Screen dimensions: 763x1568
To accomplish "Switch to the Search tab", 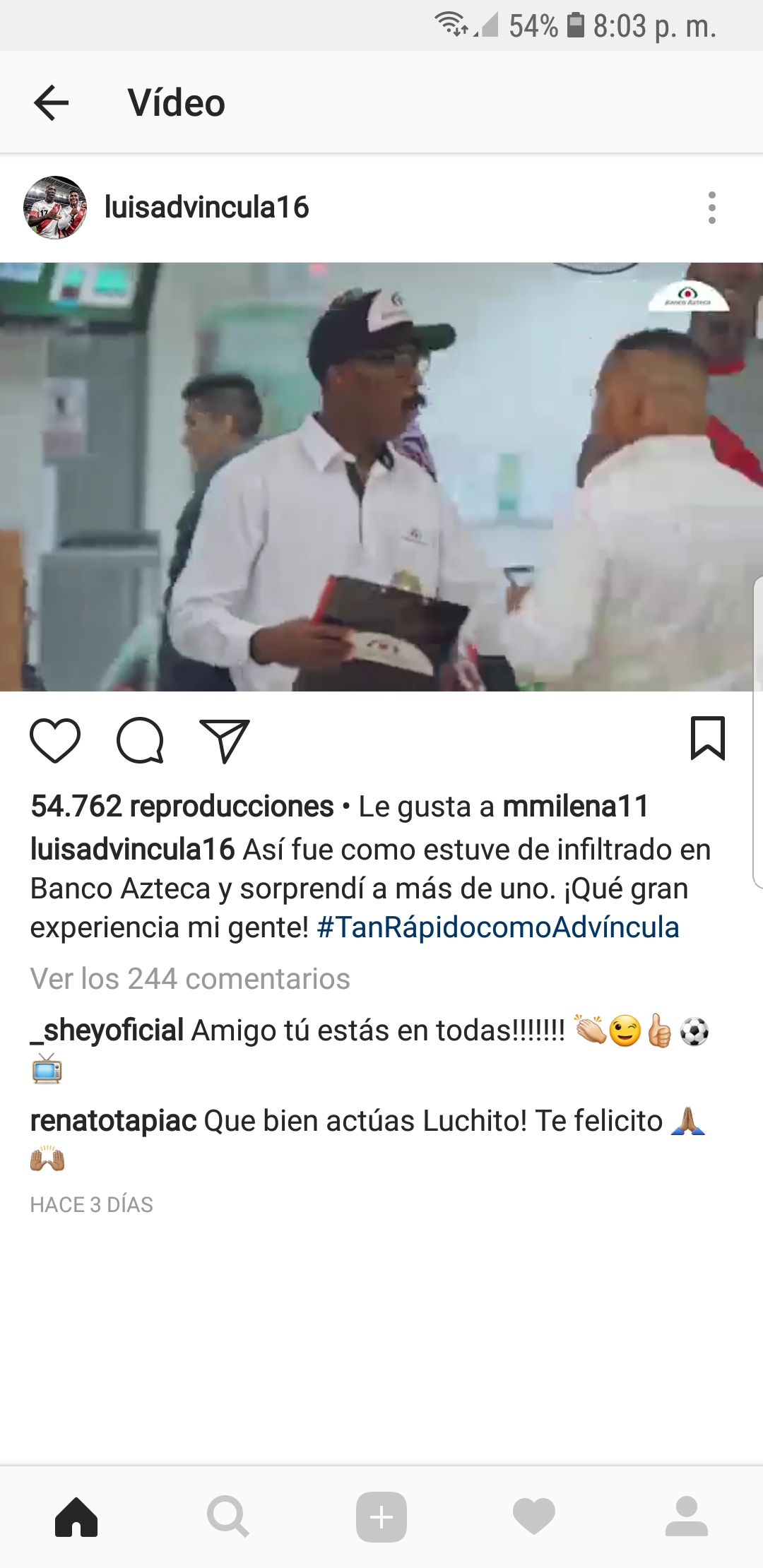I will point(228,1517).
